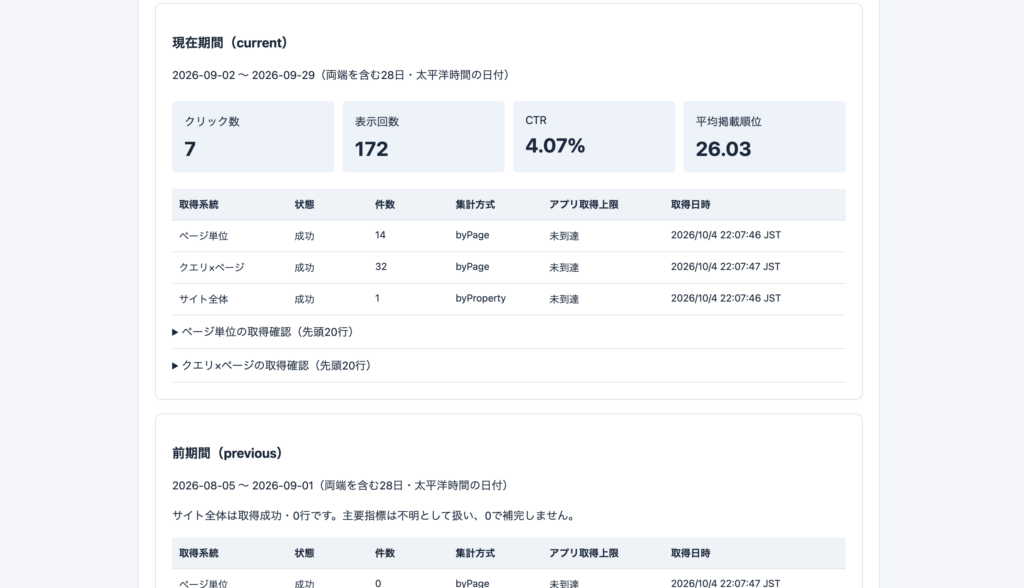Click アプリ取得上限 header in current period table
Viewport: 1024px width, 588px height.
pyautogui.click(x=584, y=204)
